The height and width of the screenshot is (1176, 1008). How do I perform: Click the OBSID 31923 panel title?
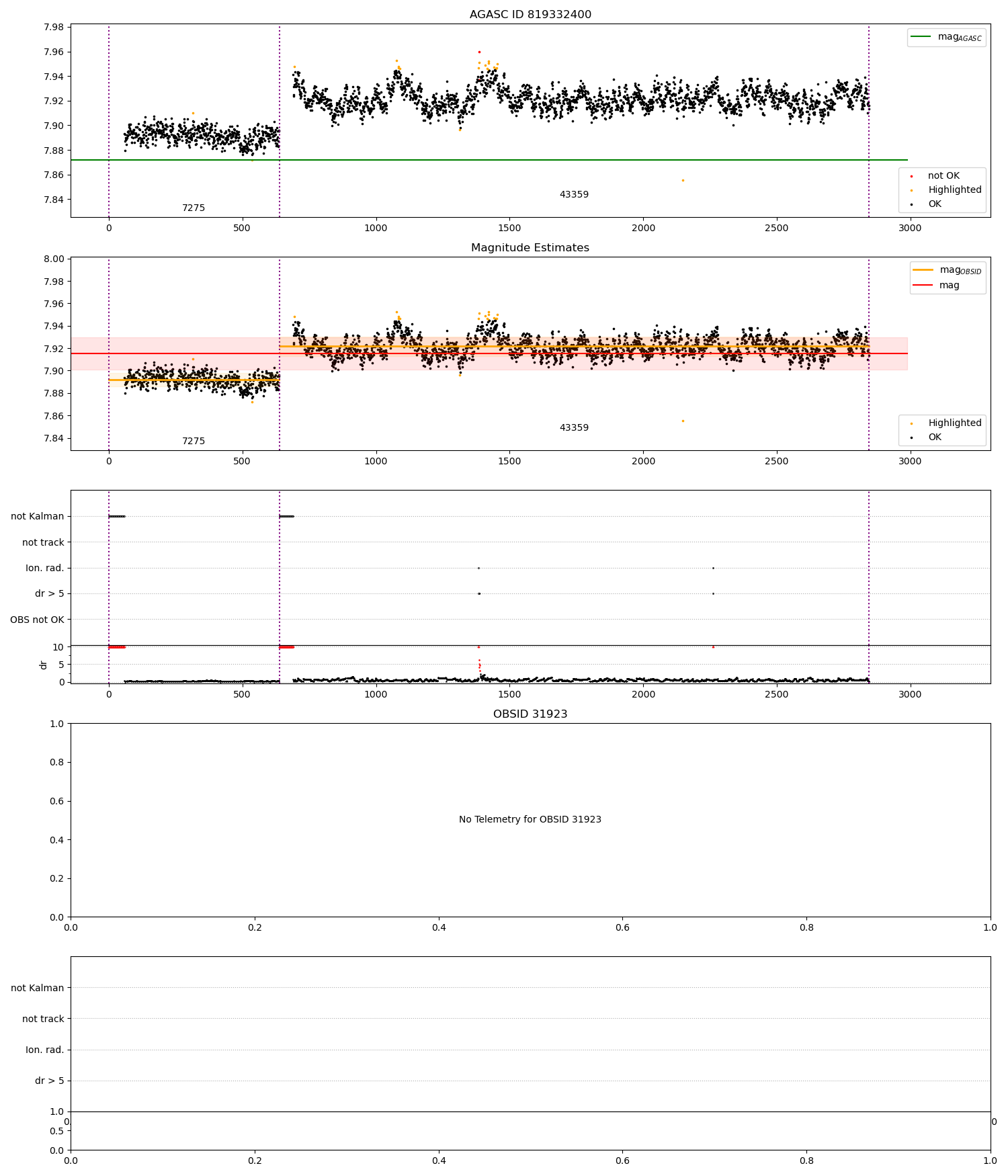(x=530, y=714)
